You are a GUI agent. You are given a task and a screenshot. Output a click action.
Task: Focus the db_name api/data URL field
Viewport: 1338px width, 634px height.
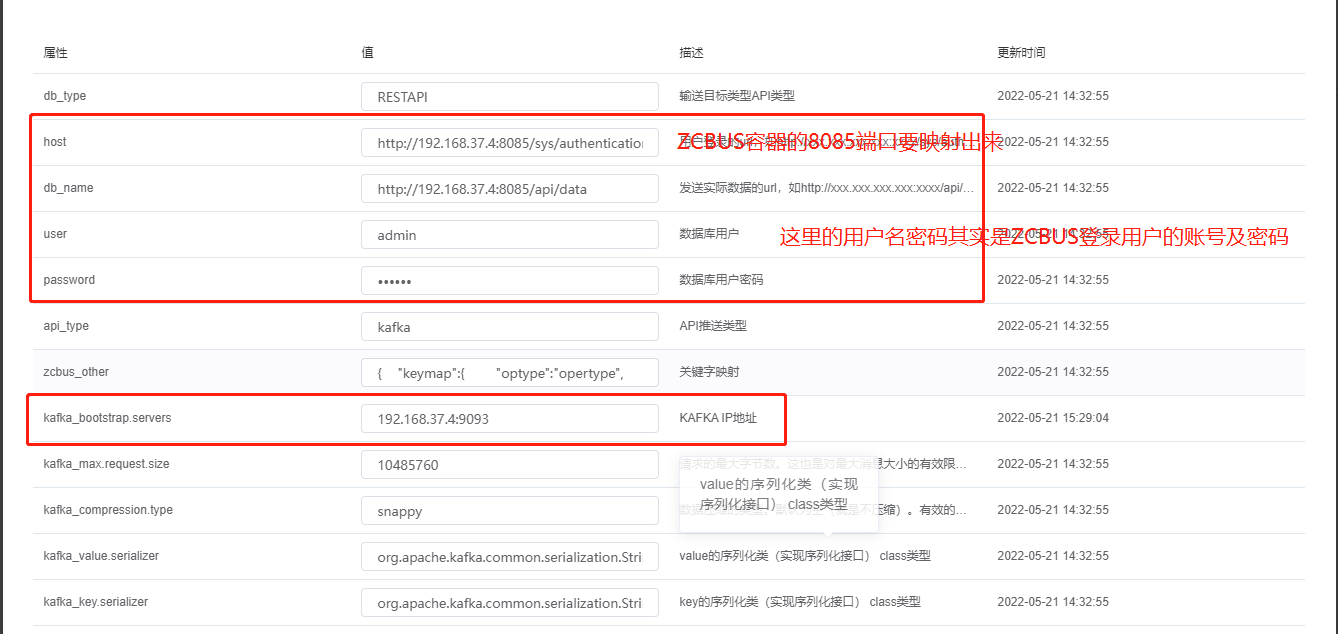click(x=509, y=189)
